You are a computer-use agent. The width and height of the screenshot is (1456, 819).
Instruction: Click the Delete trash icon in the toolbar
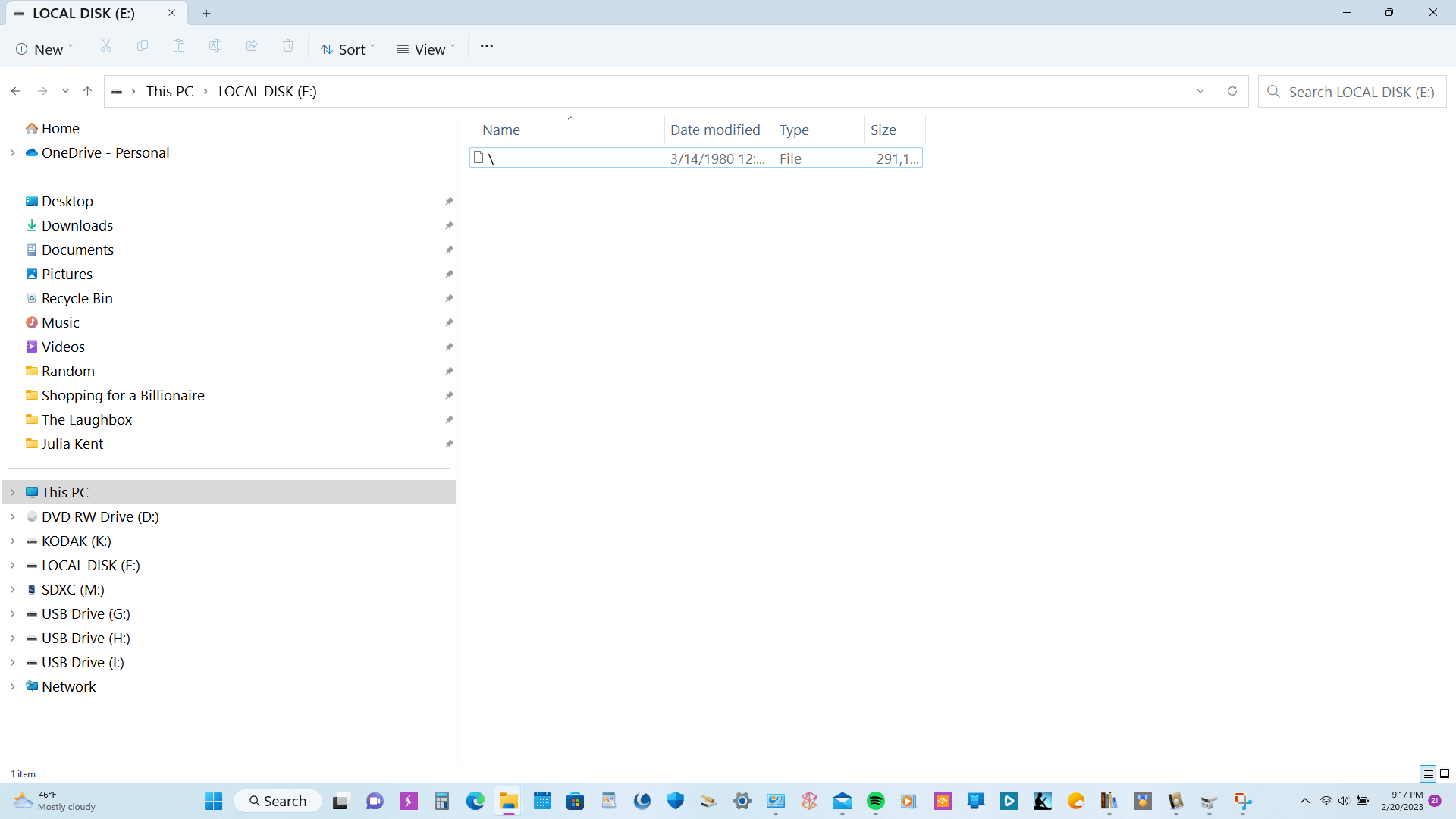point(288,47)
